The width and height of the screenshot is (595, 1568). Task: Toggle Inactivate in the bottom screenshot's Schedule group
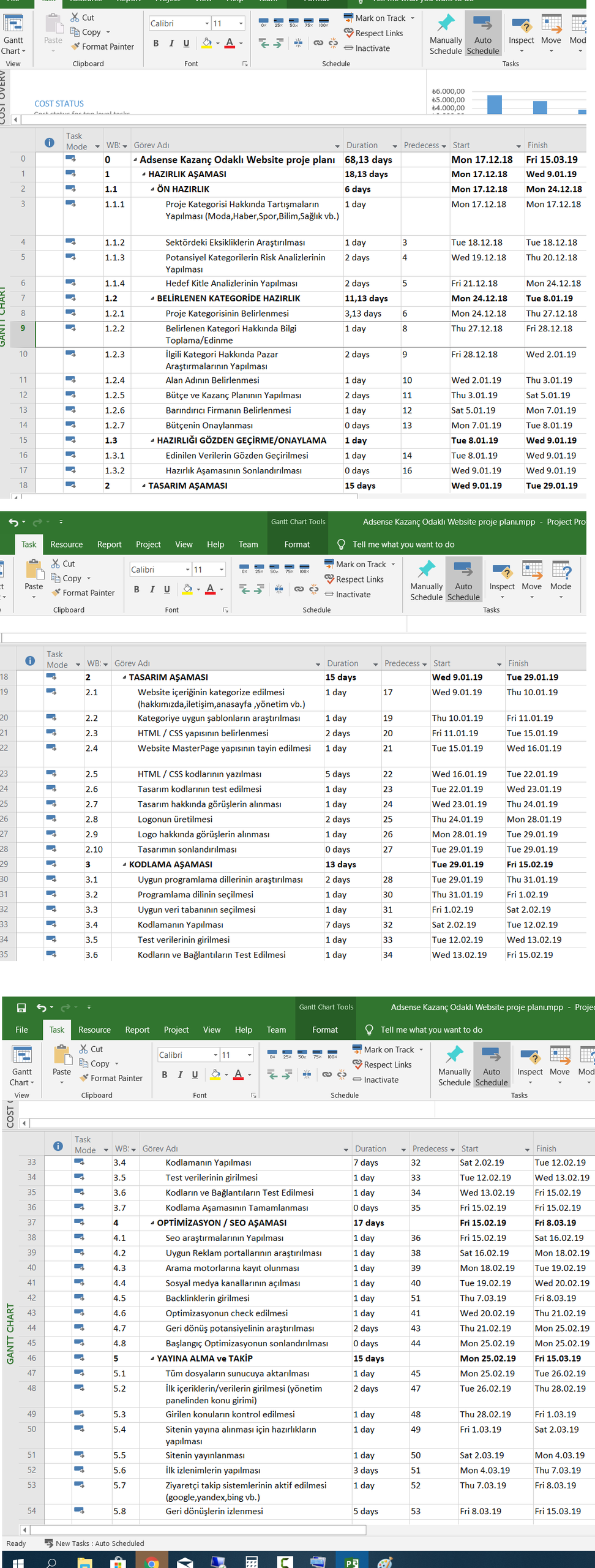click(375, 1080)
